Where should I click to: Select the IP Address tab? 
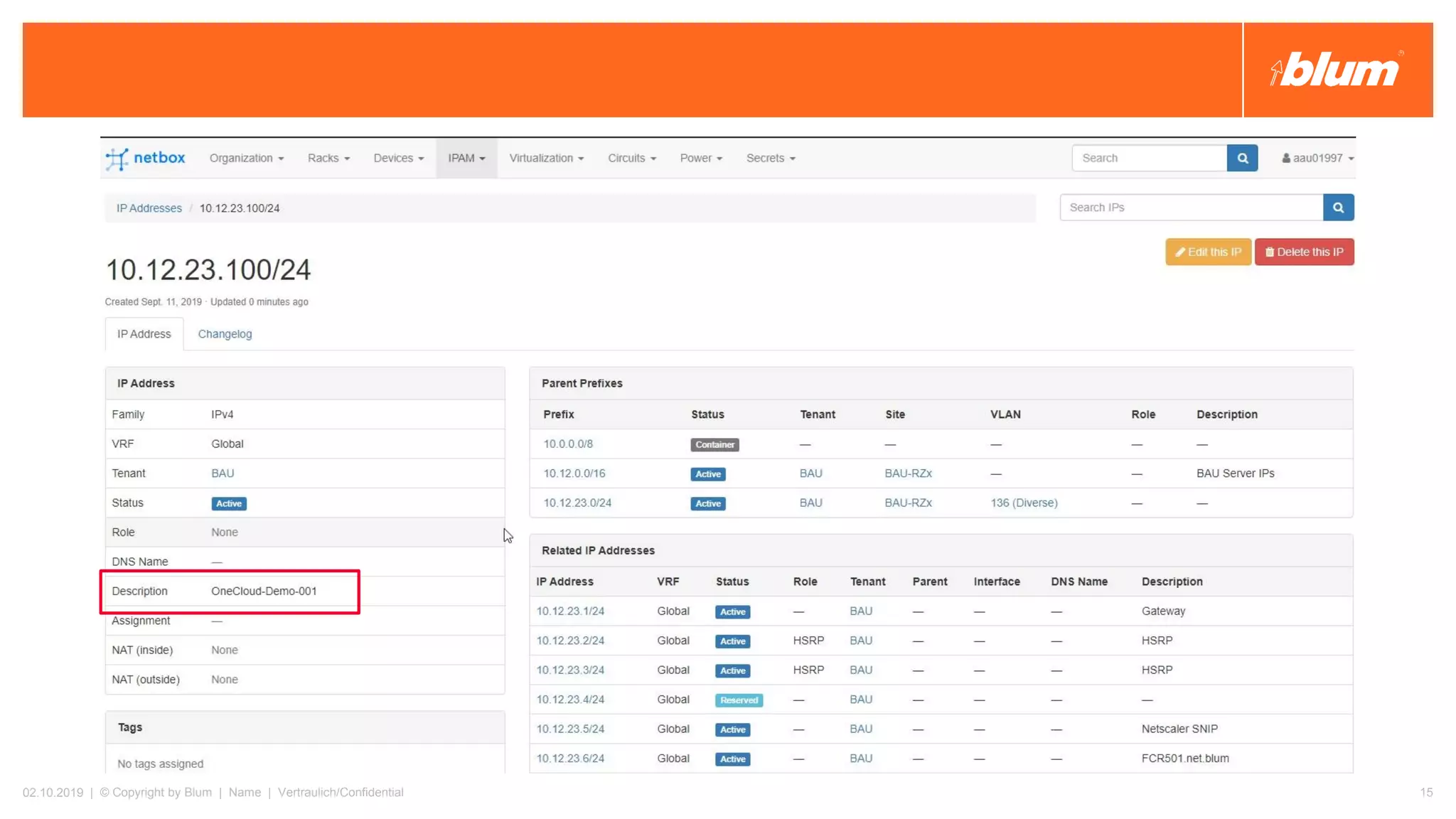[x=144, y=334]
